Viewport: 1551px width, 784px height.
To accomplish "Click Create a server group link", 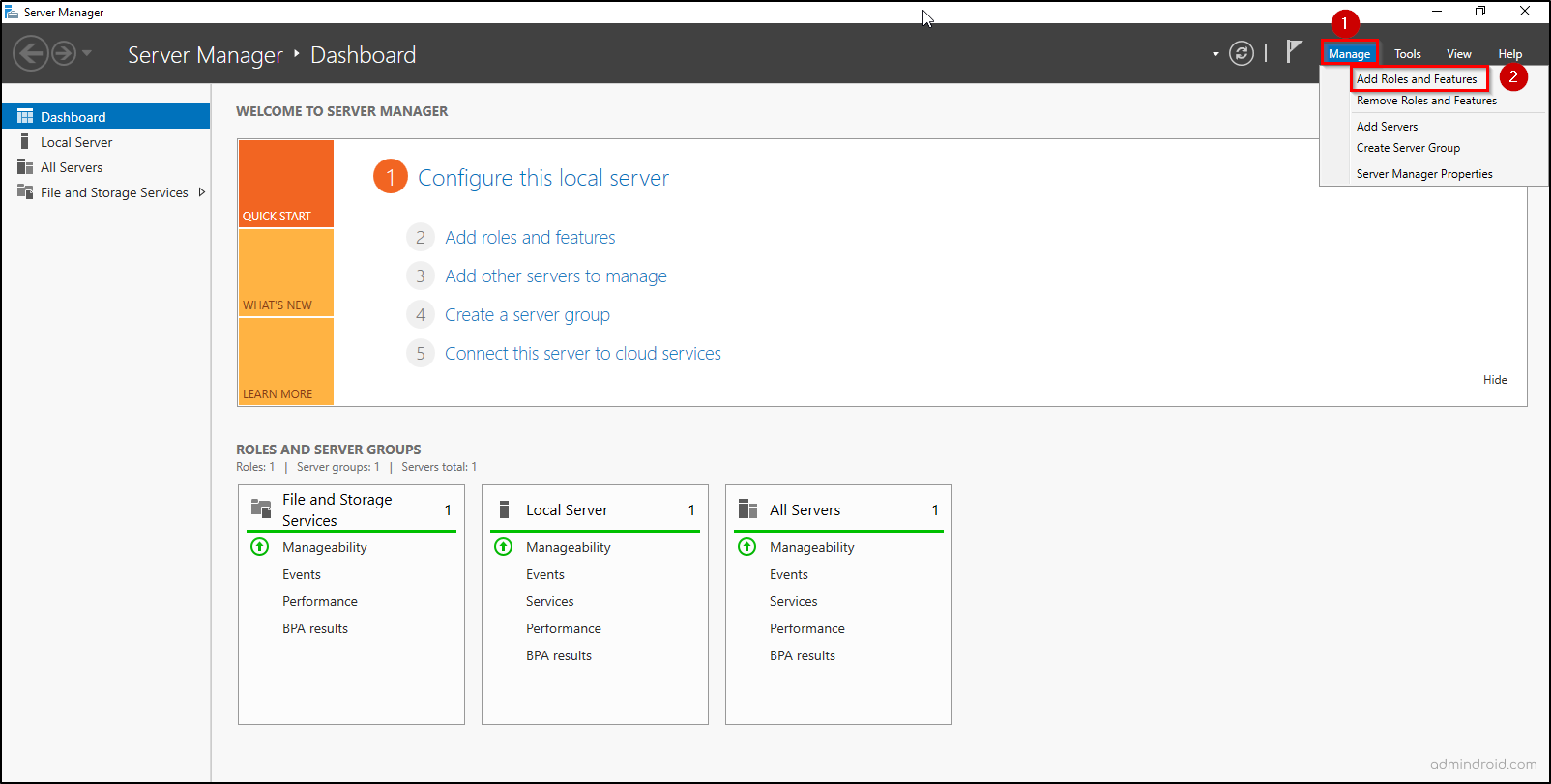I will point(527,314).
